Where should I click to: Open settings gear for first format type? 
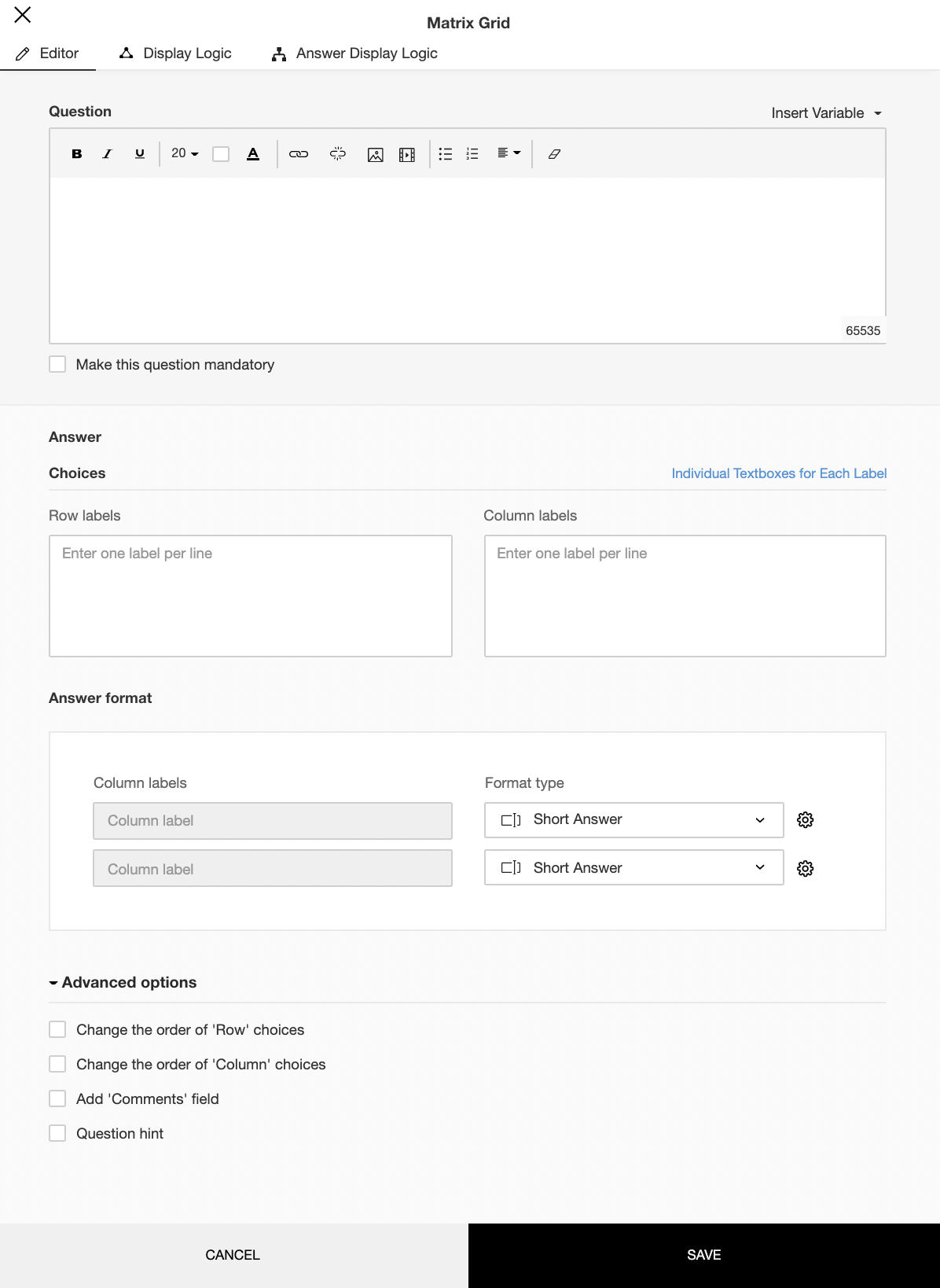click(805, 820)
